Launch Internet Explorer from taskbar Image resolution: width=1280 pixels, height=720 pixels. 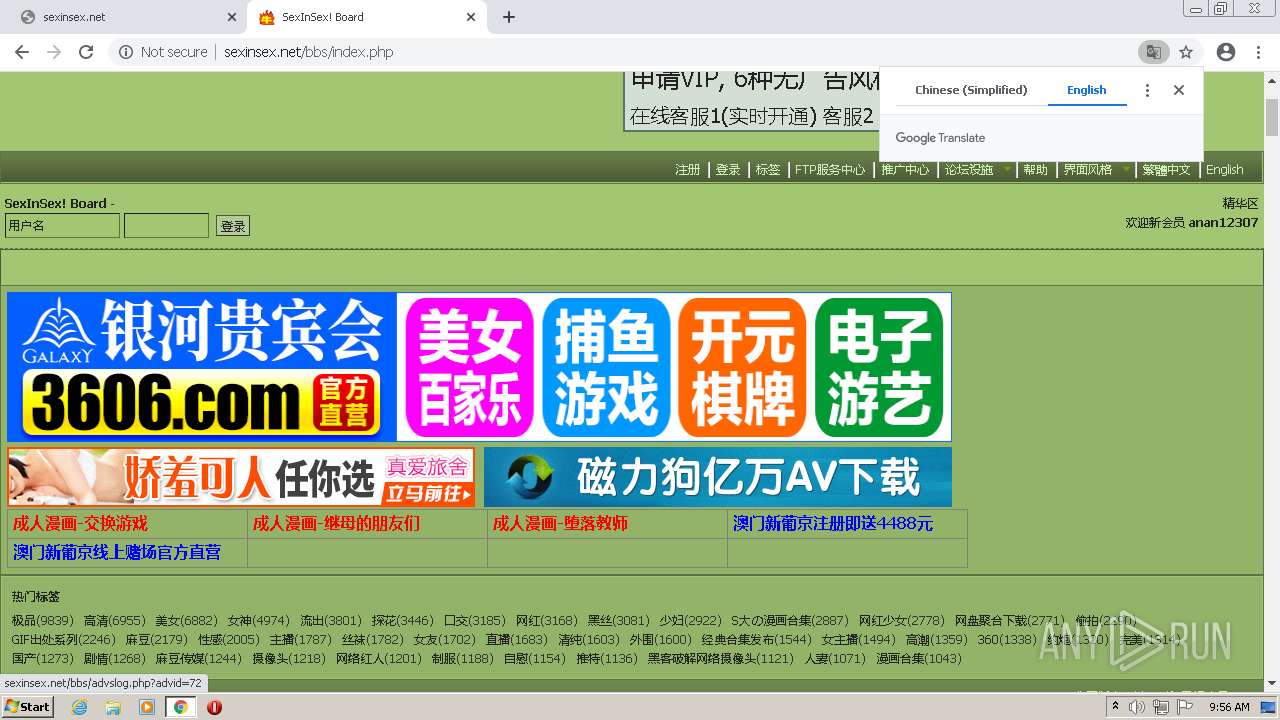tap(80, 707)
